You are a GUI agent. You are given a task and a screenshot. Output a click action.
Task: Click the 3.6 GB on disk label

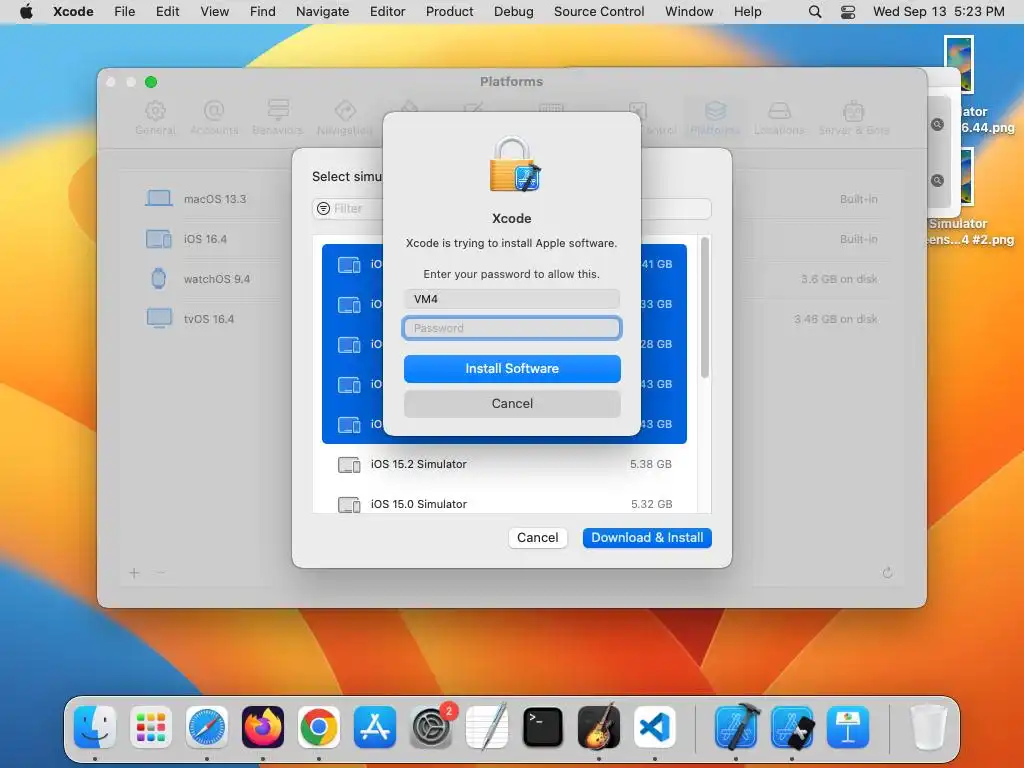click(x=839, y=279)
